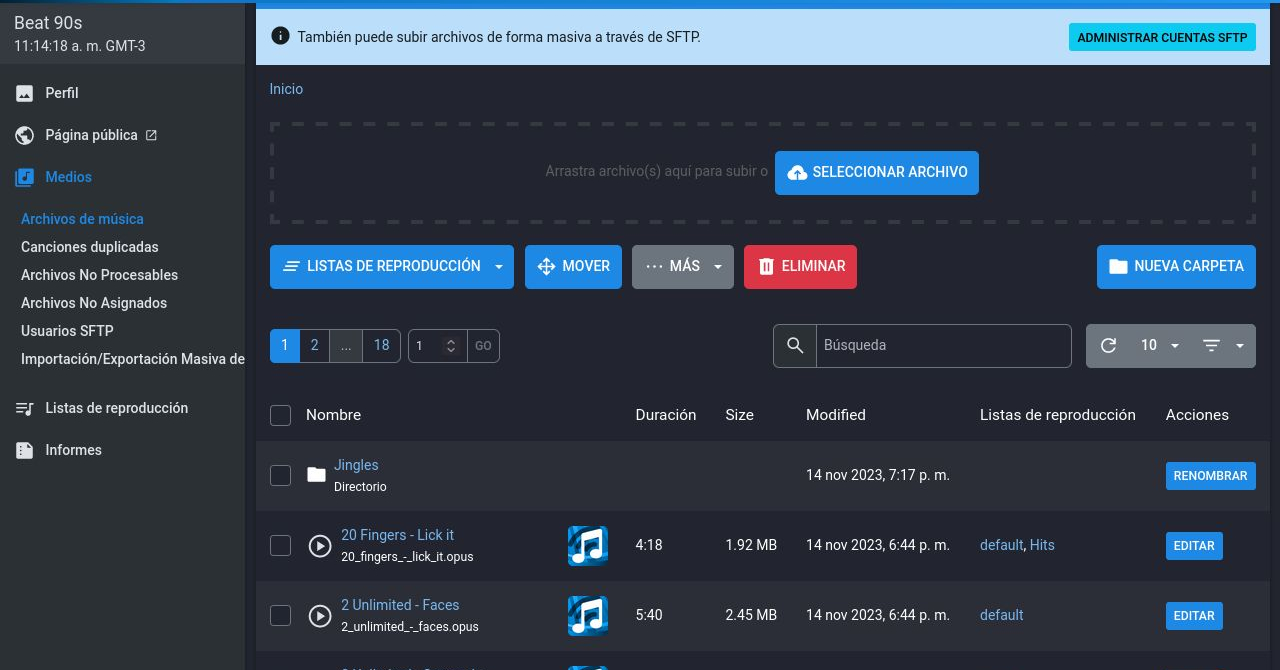Image resolution: width=1280 pixels, height=670 pixels.
Task: Play the 20 Fingers - Lick it track
Action: pos(320,546)
